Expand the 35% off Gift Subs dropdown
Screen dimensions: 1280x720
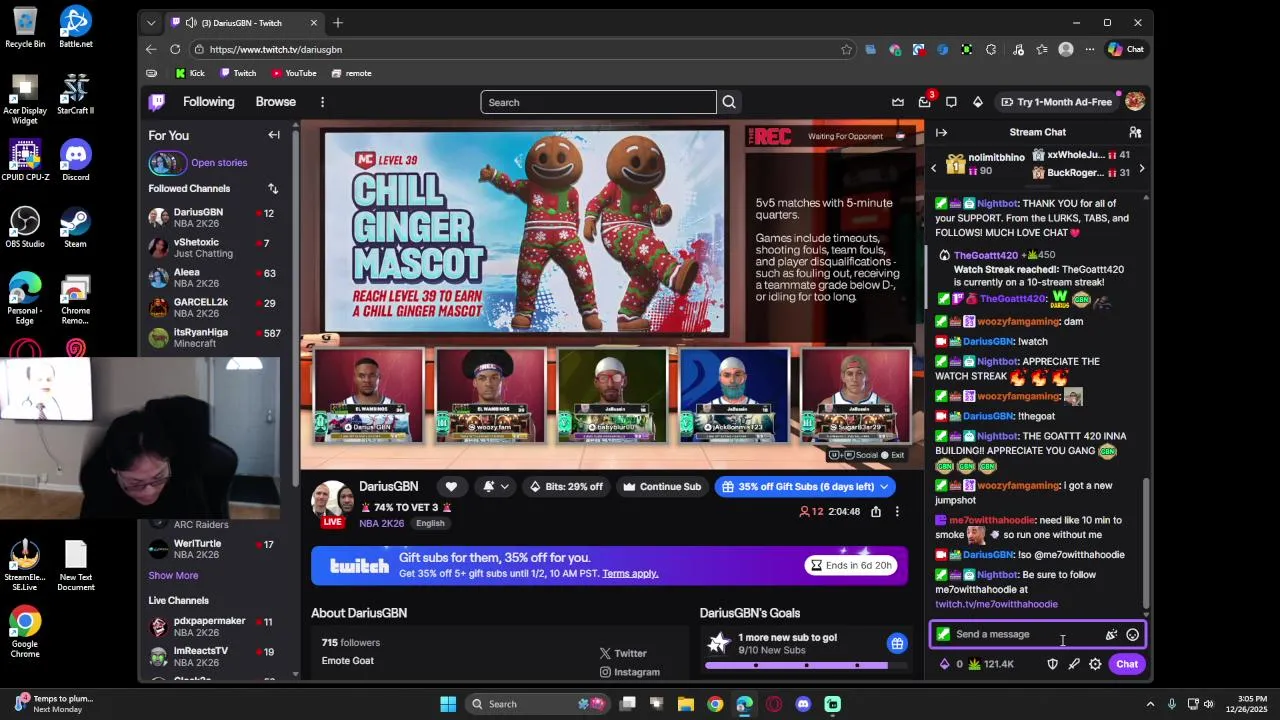click(x=884, y=487)
